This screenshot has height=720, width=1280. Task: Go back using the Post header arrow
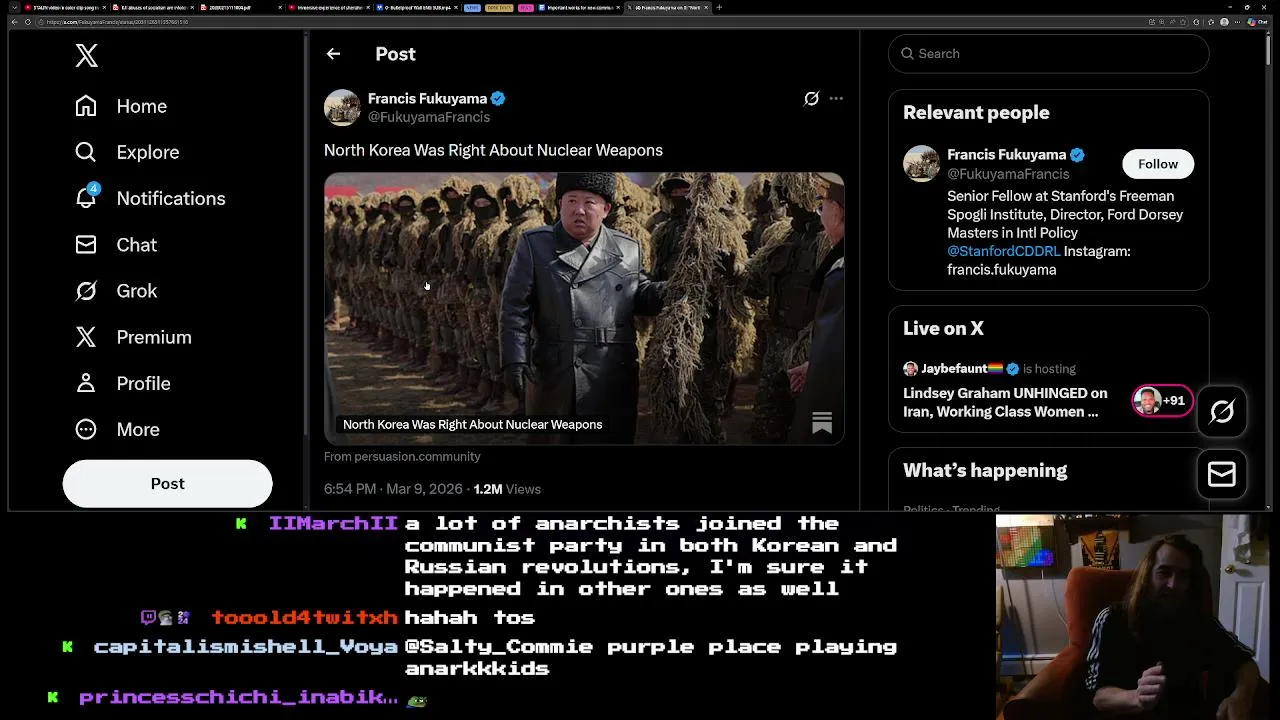coord(333,54)
